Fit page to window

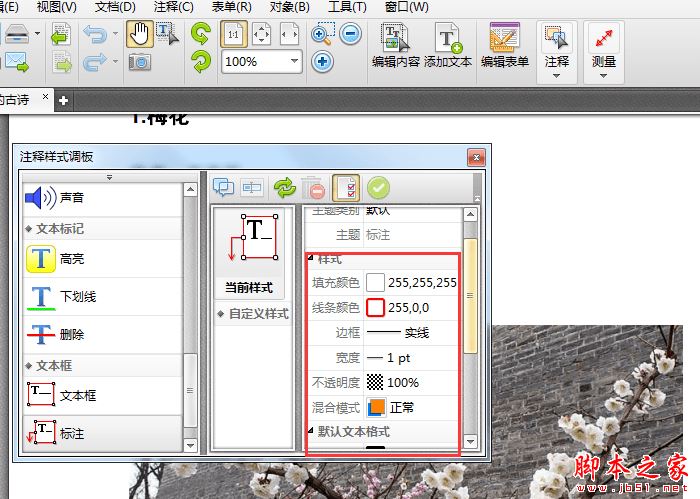[261, 34]
